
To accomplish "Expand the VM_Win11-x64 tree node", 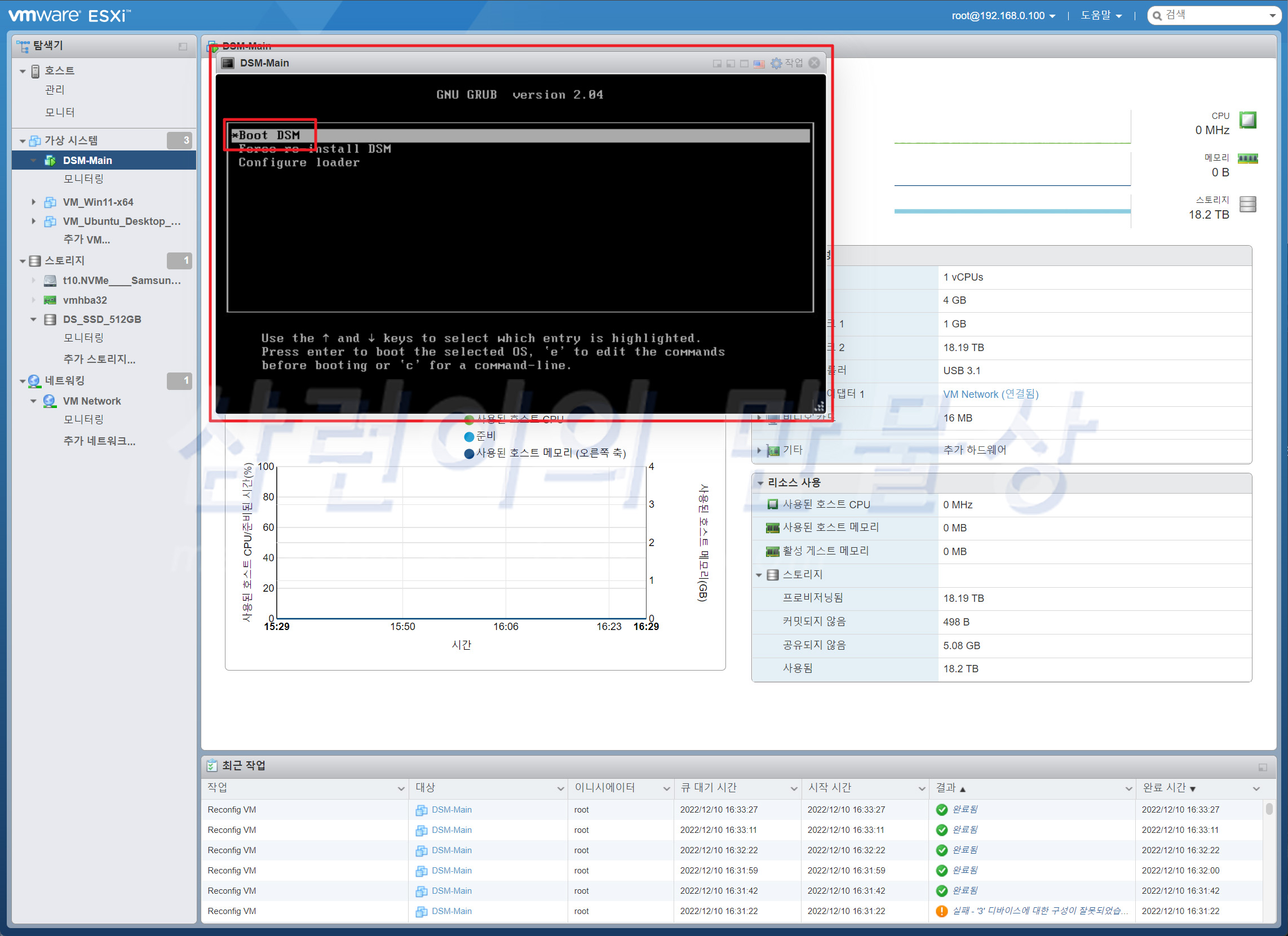I will [x=33, y=202].
